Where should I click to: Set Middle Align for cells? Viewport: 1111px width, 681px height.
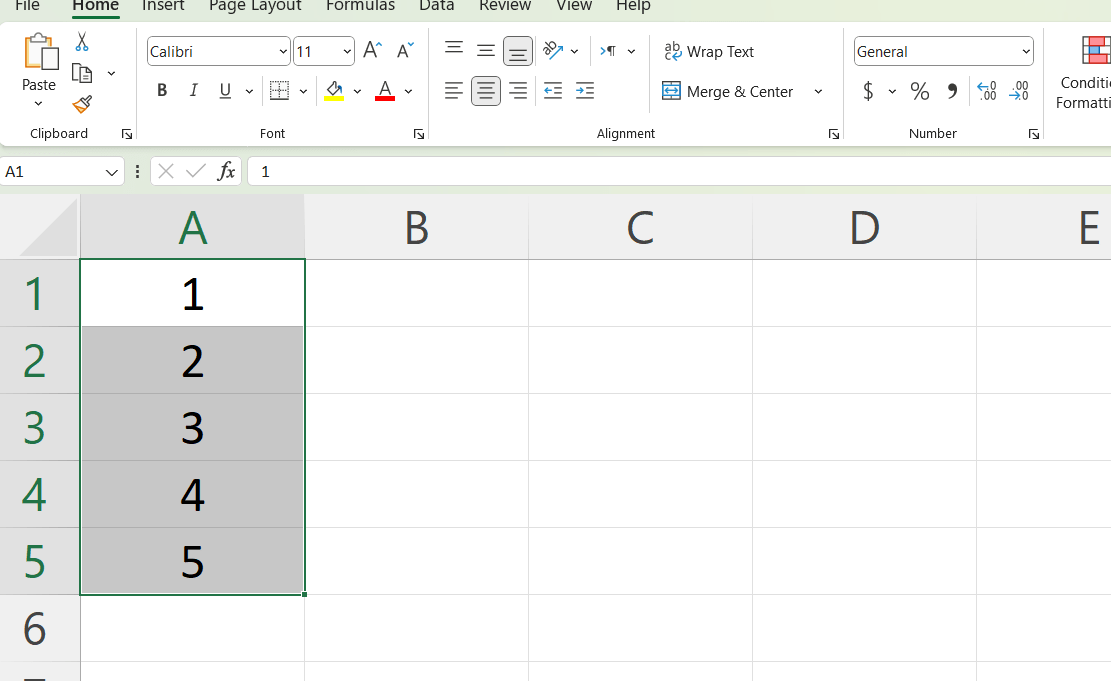(485, 50)
